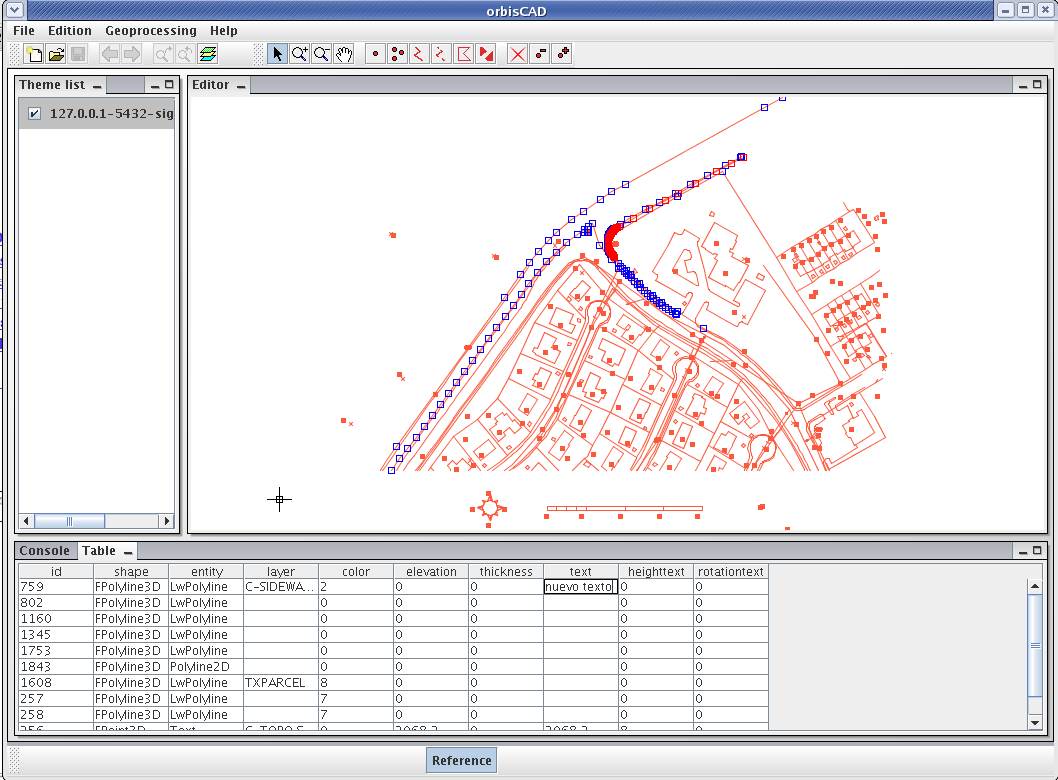This screenshot has height=780, width=1058.
Task: Open the Edition menu
Action: (70, 31)
